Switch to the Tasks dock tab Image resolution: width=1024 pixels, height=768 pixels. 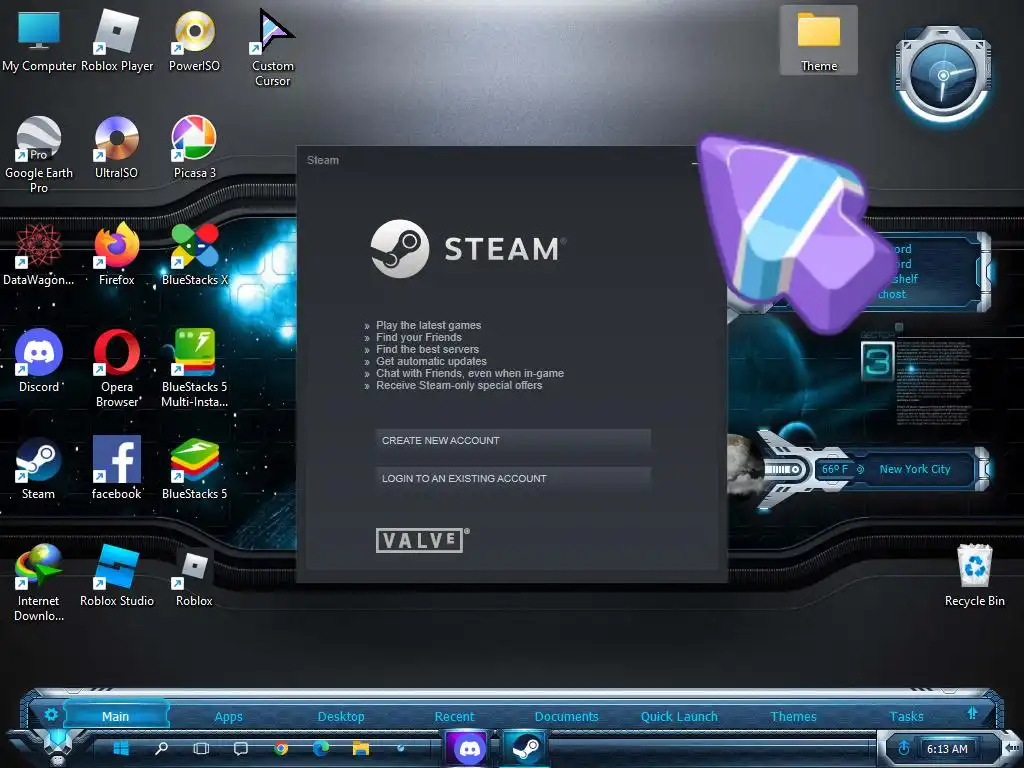906,716
